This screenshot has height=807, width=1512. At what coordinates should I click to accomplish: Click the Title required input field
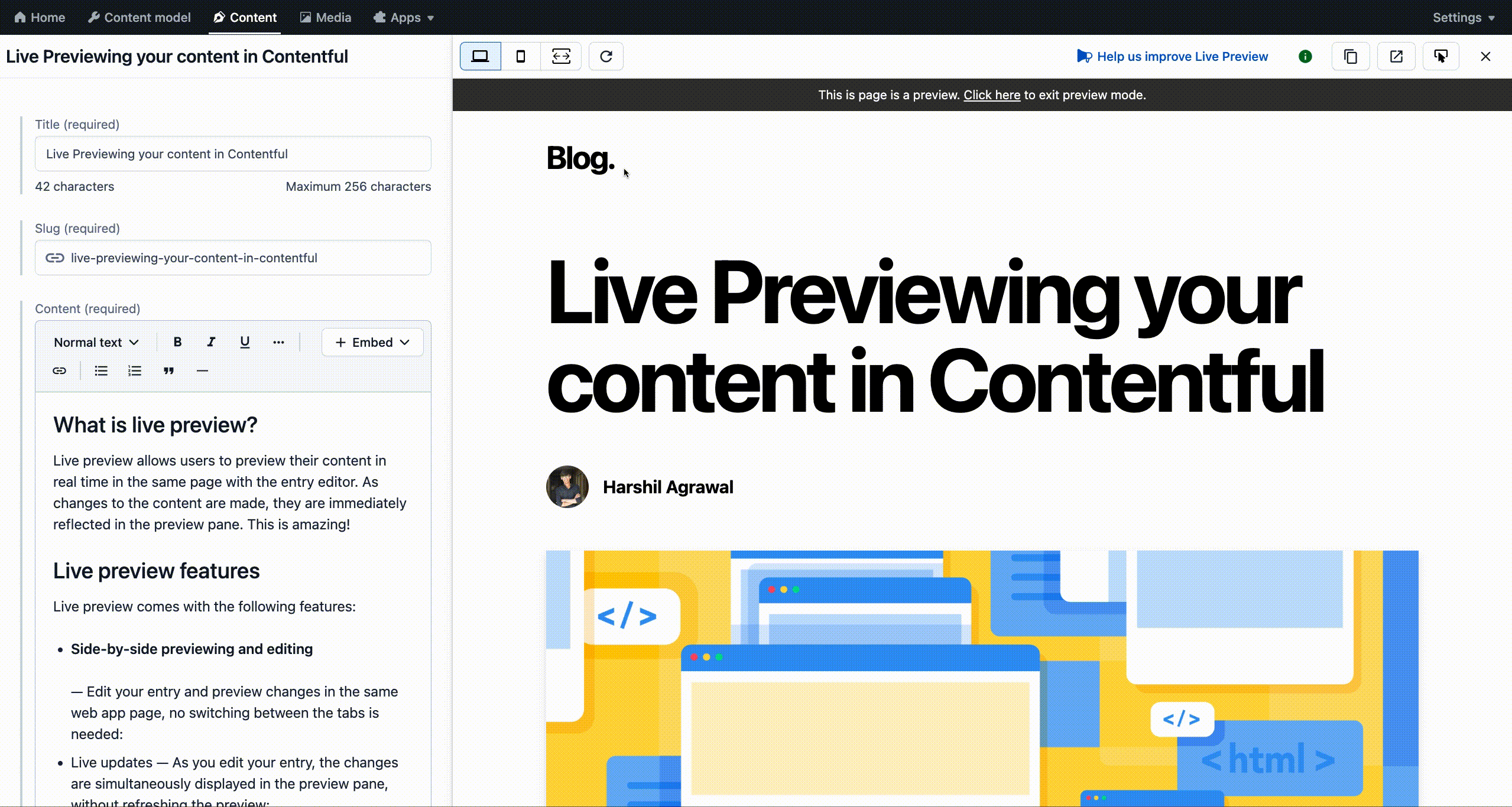(233, 154)
